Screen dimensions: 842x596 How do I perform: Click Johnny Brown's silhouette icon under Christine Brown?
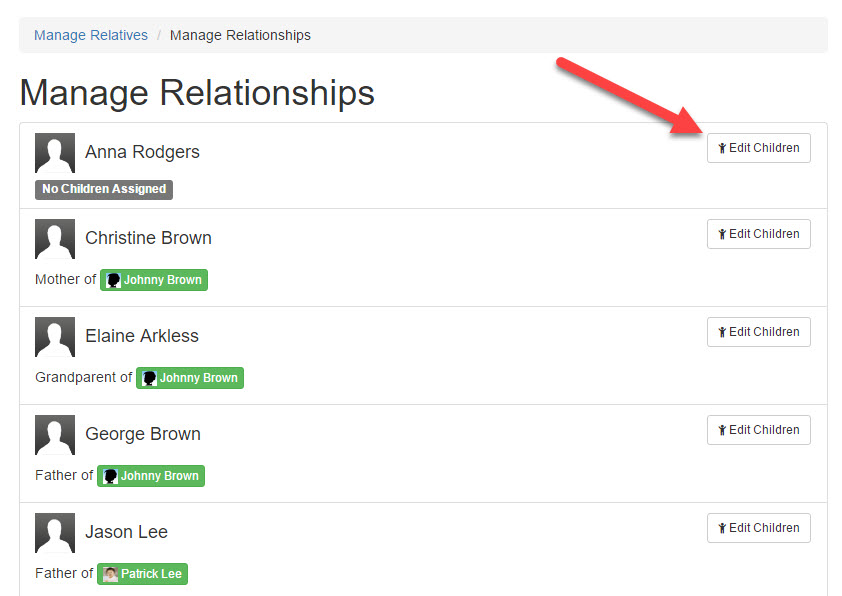click(113, 280)
